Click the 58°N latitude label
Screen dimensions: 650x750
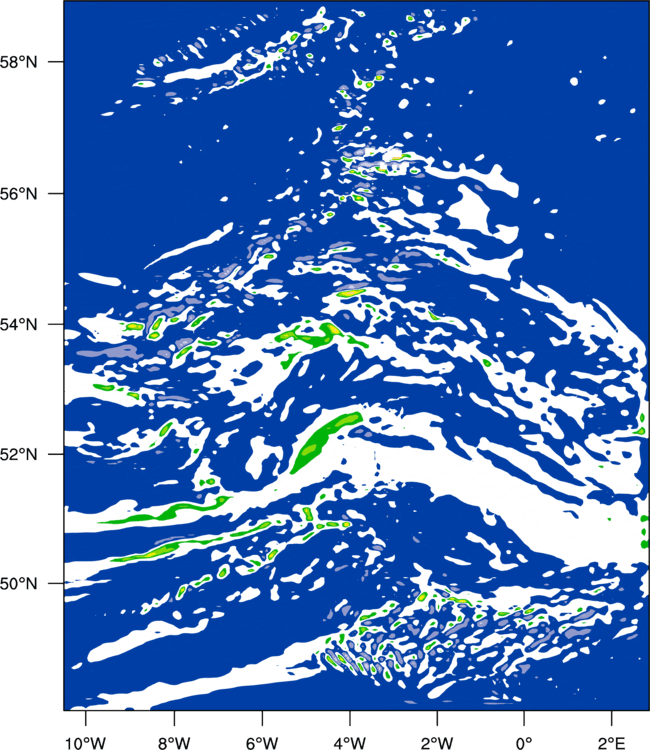pos(18,62)
